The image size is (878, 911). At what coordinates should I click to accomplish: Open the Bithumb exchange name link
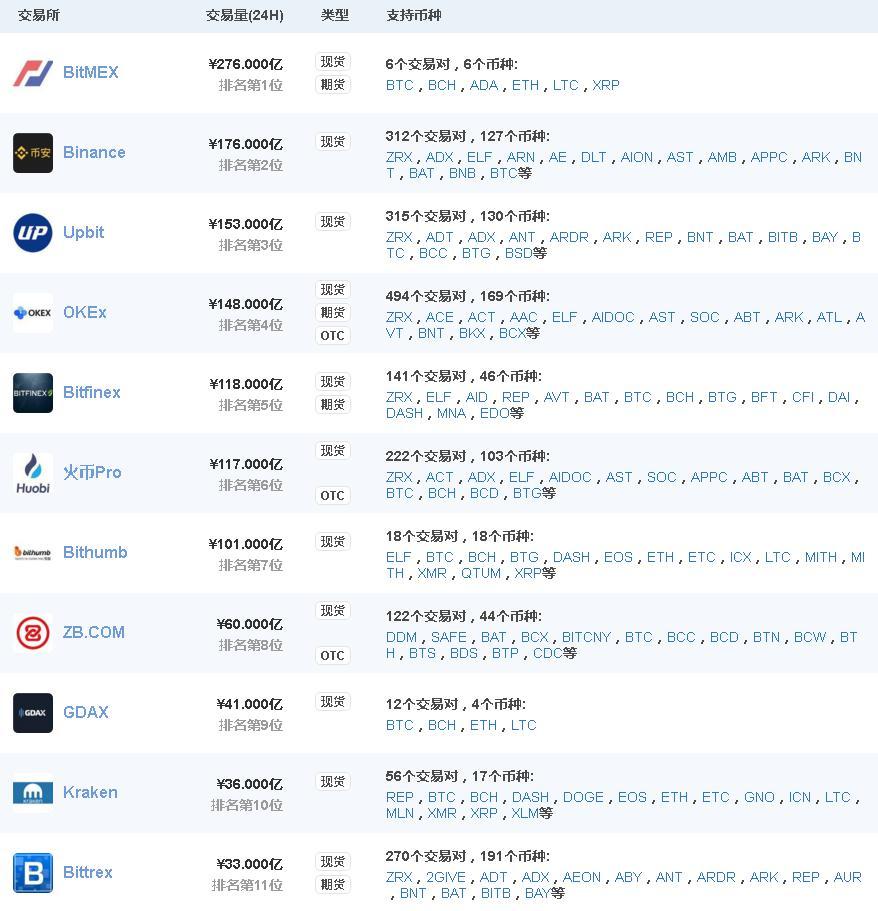[95, 552]
